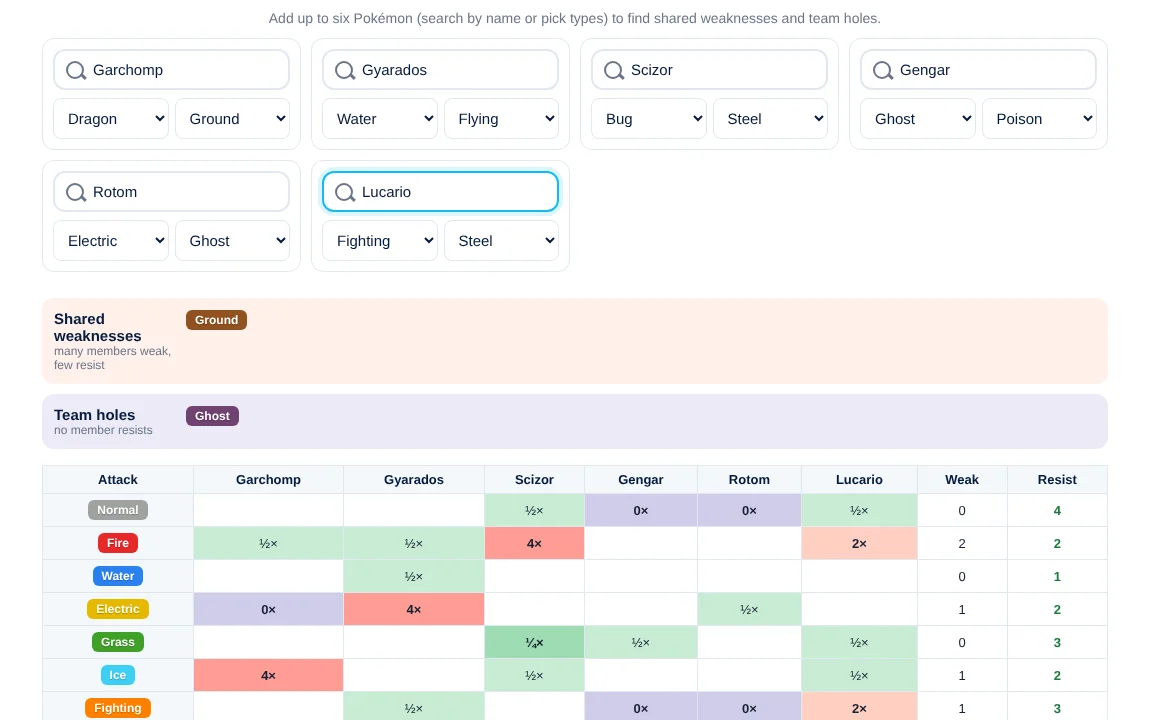Click the Scizor column header
The image size is (1150, 720).
point(534,480)
